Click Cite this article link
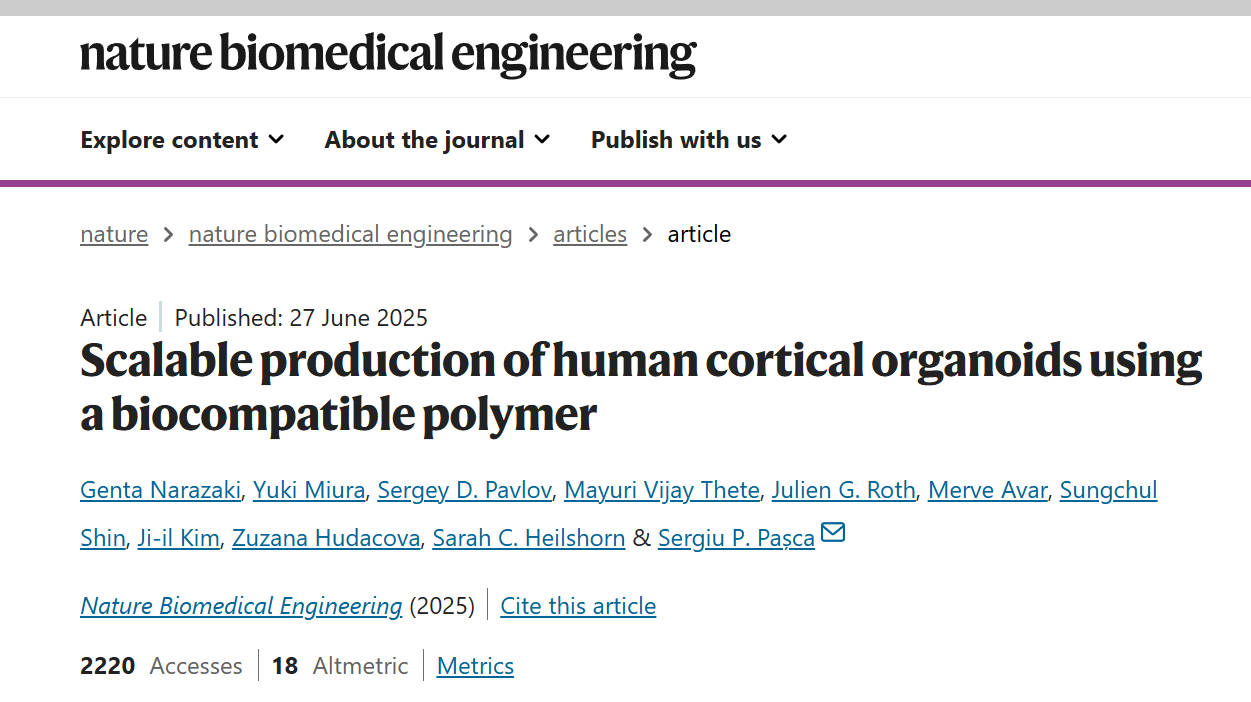 click(578, 606)
